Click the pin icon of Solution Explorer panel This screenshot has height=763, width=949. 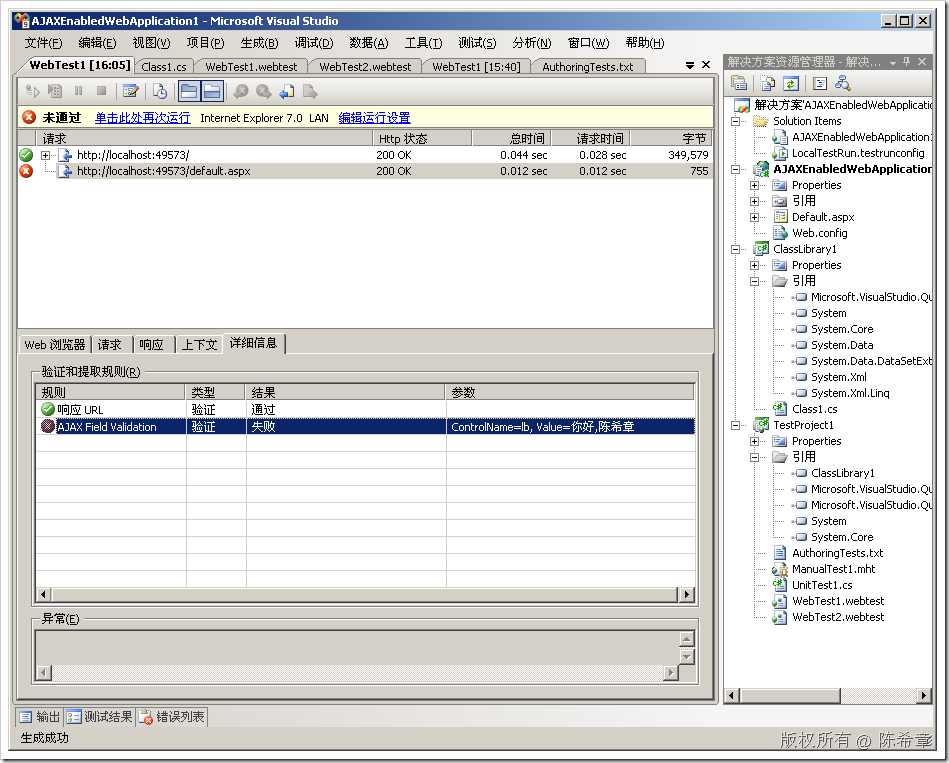(906, 62)
